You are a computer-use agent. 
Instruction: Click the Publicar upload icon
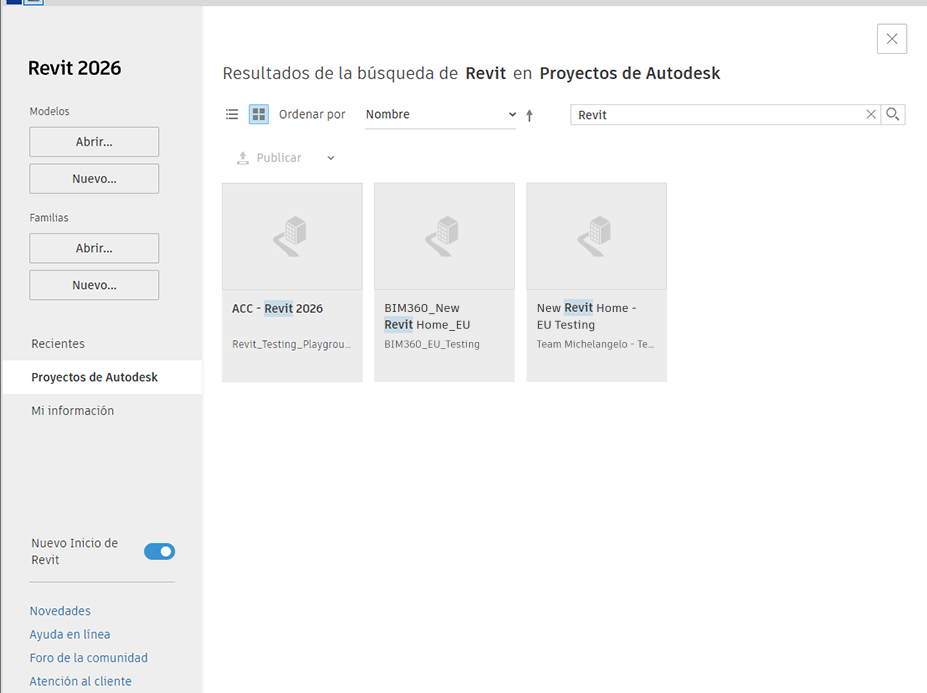(x=242, y=158)
